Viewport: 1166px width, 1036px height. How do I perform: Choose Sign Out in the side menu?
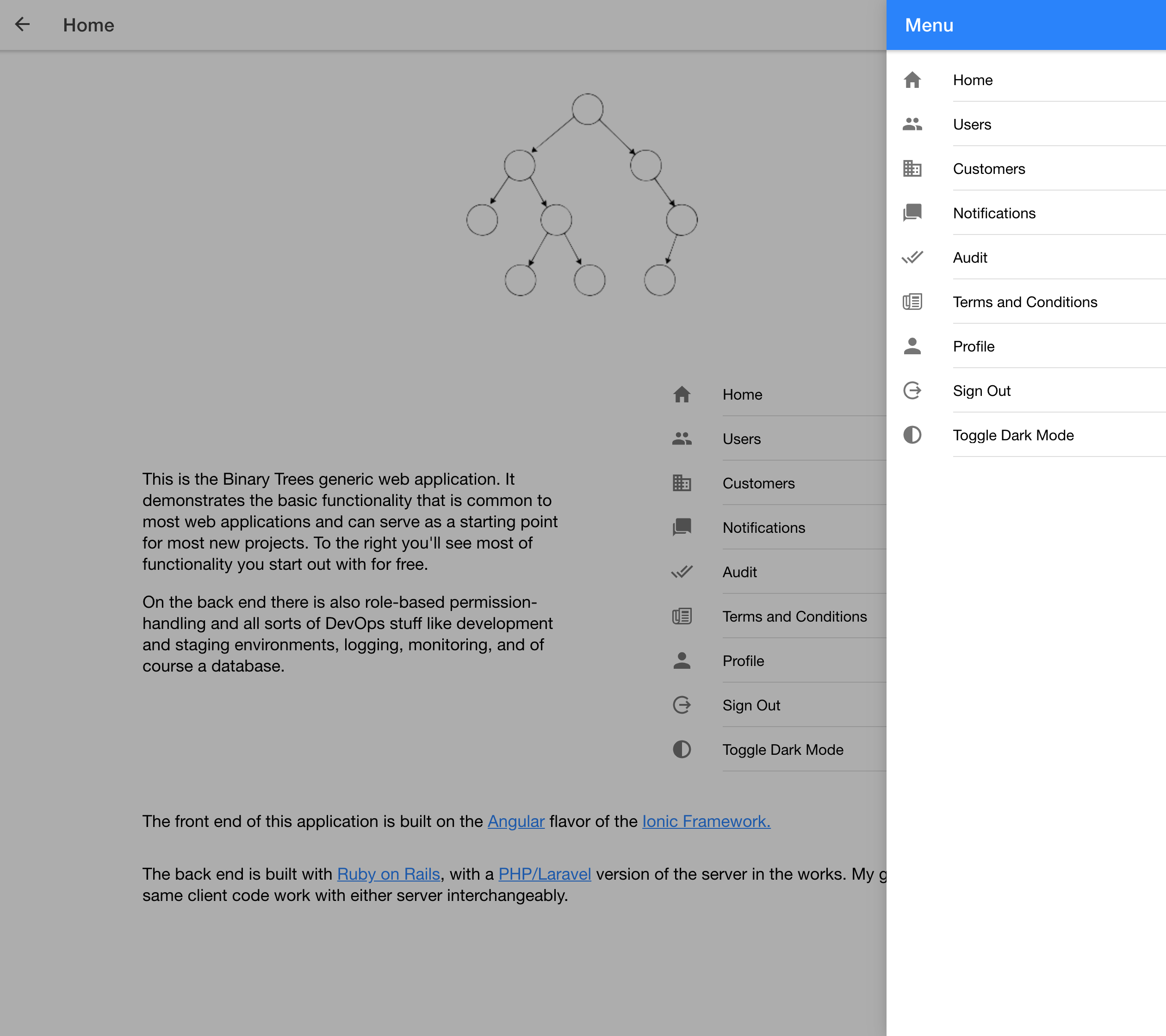click(1026, 391)
